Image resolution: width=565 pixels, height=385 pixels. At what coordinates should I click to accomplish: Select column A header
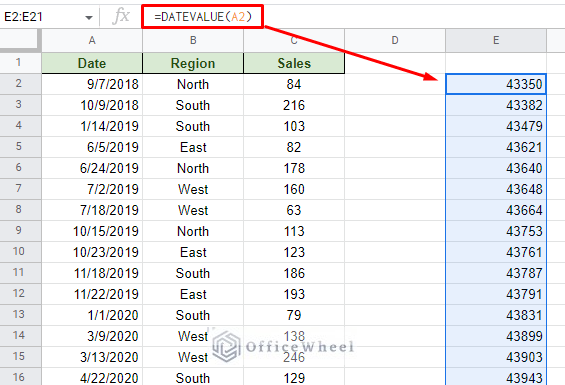[92, 40]
